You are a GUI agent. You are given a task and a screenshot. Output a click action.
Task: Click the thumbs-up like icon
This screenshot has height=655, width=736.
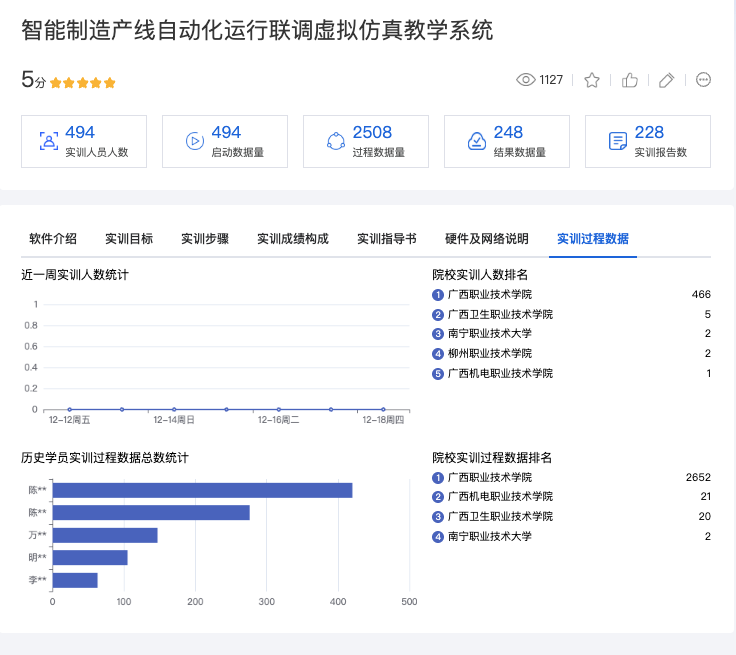[x=630, y=80]
